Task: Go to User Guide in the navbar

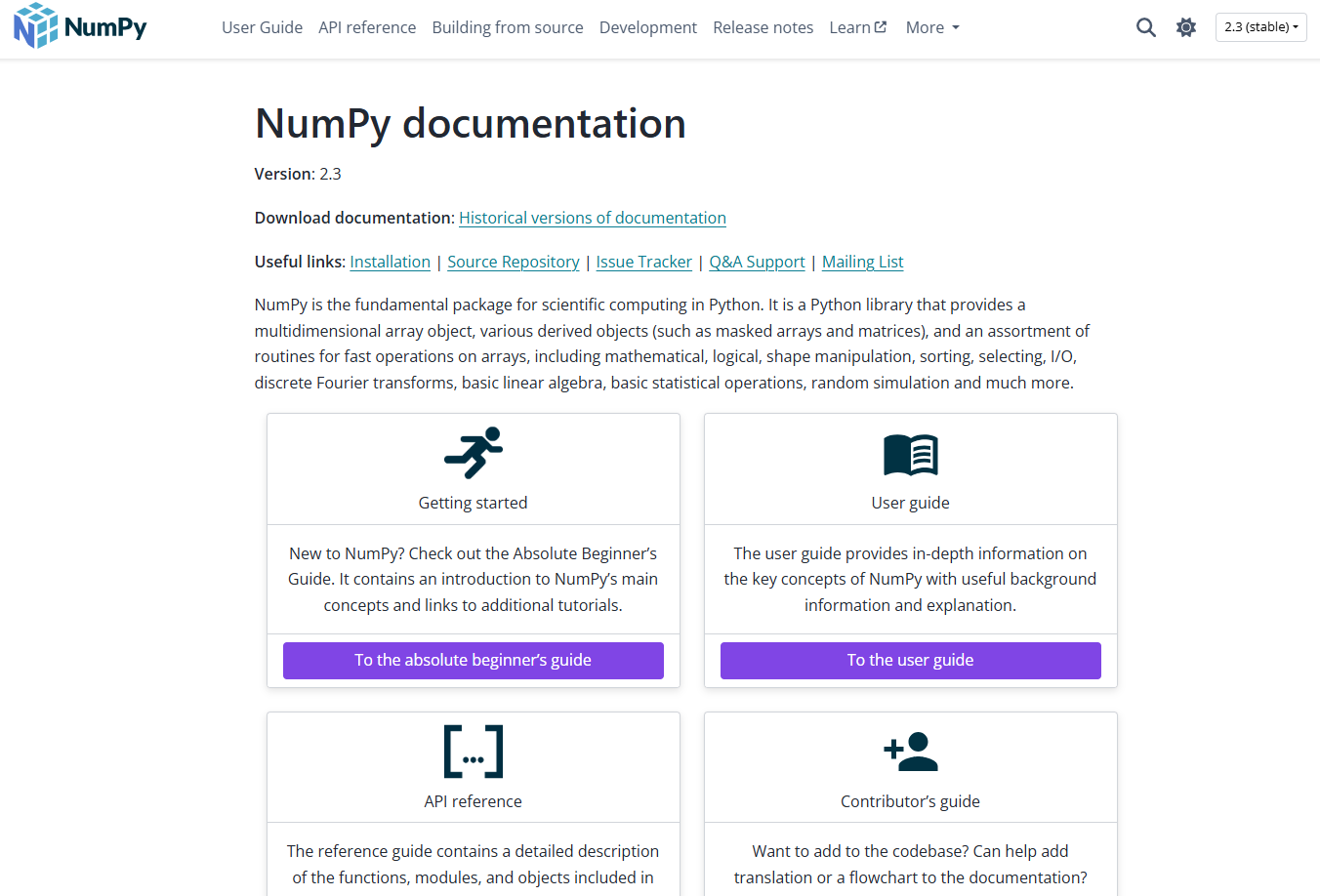Action: point(262,27)
